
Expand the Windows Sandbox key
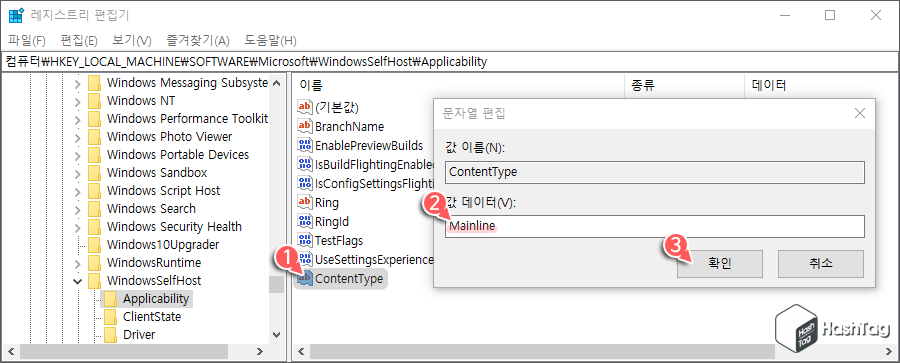(x=77, y=173)
